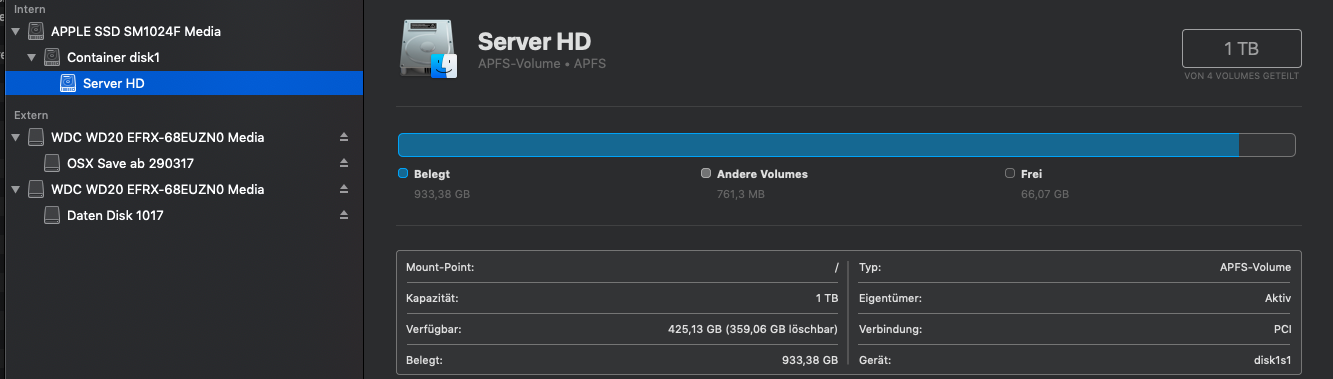
Task: Click the 66,07 GB Frei value
Action: tap(1045, 194)
